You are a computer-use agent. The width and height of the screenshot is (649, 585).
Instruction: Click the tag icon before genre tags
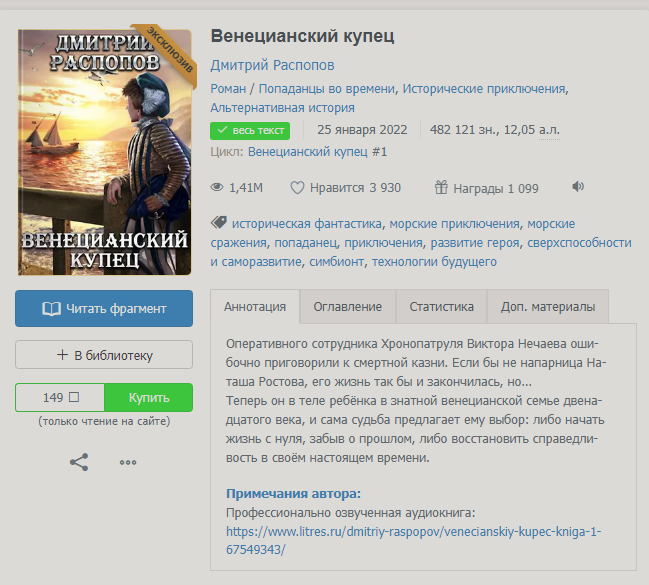pyautogui.click(x=219, y=223)
